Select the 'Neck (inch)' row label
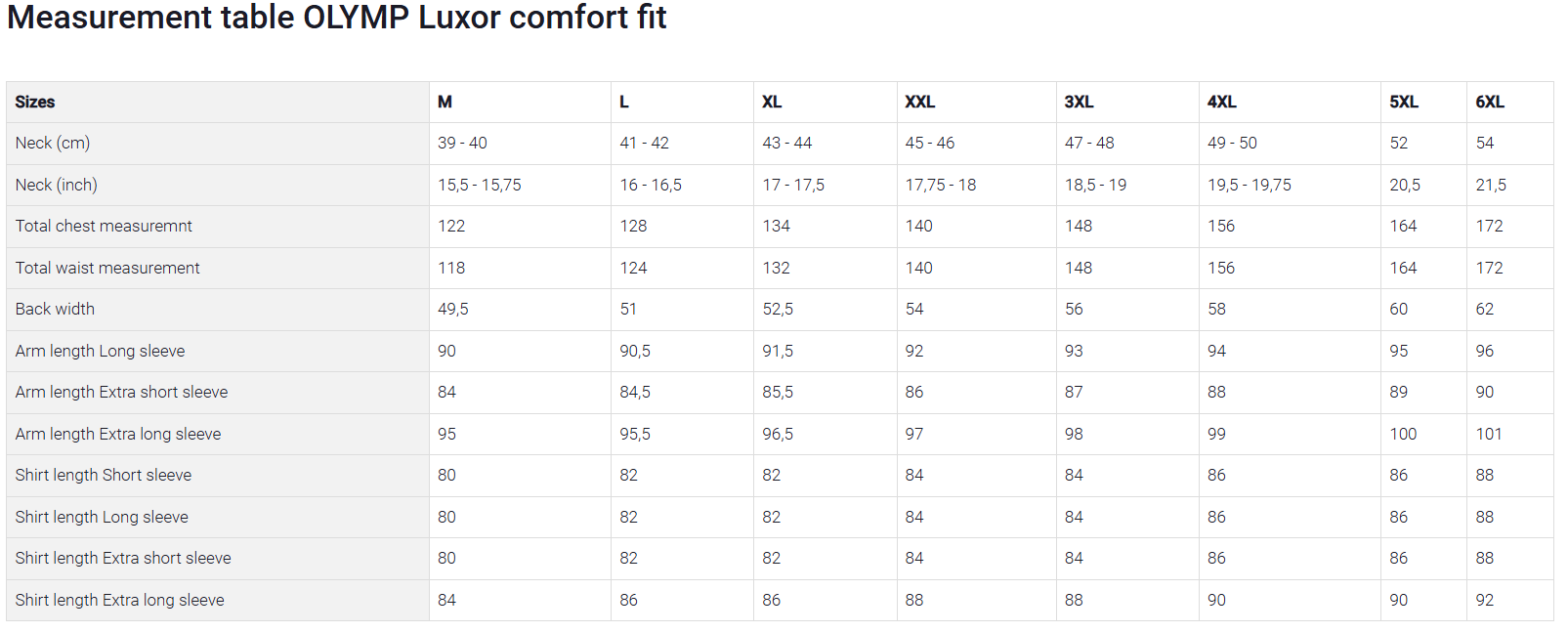This screenshot has height=632, width=1568. tap(57, 185)
